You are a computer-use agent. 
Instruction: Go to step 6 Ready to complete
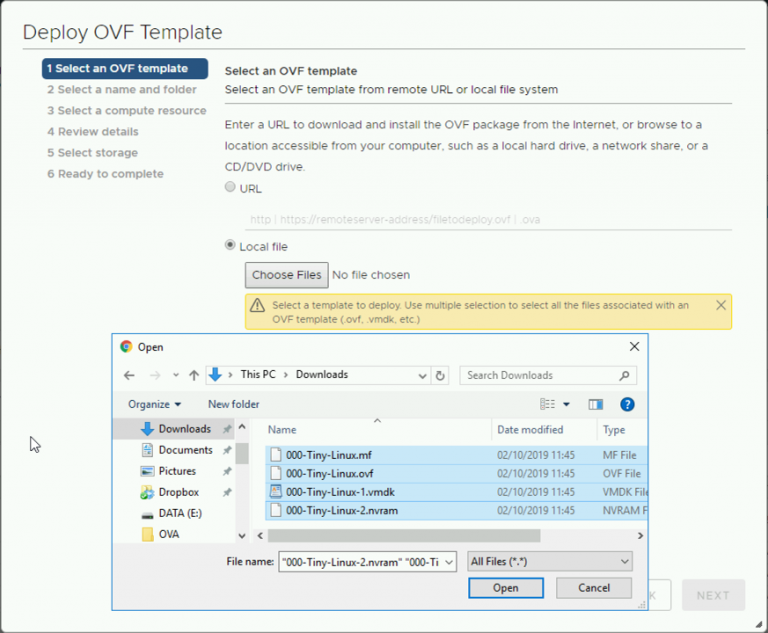pos(105,174)
